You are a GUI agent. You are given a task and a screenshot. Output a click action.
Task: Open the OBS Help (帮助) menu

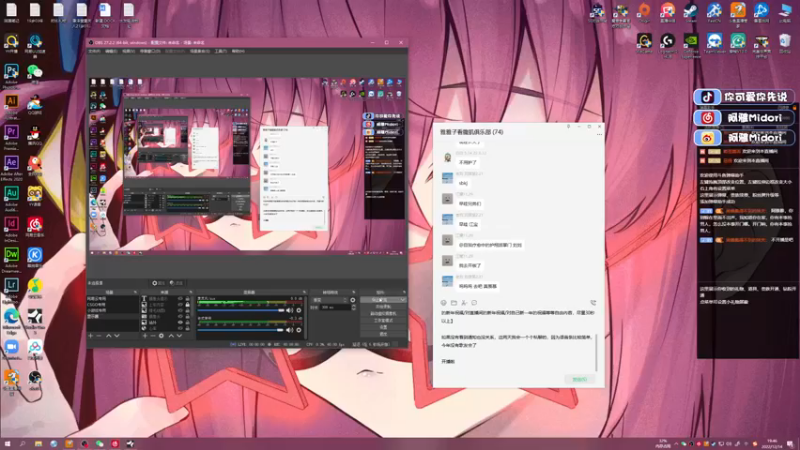(238, 51)
